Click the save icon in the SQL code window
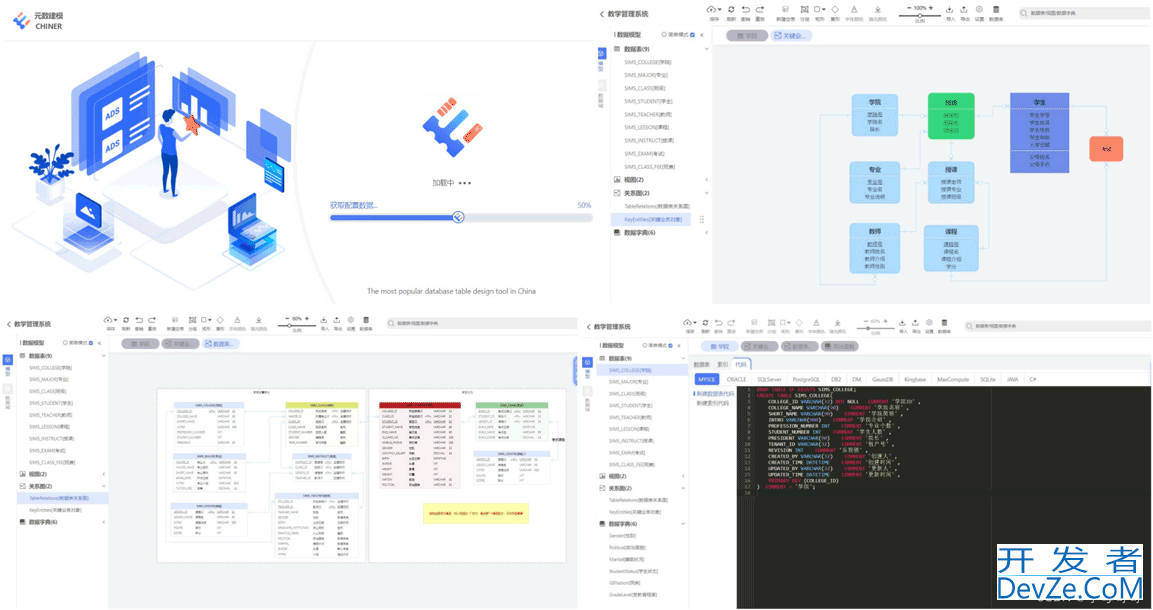1153x610 pixels. (x=688, y=323)
